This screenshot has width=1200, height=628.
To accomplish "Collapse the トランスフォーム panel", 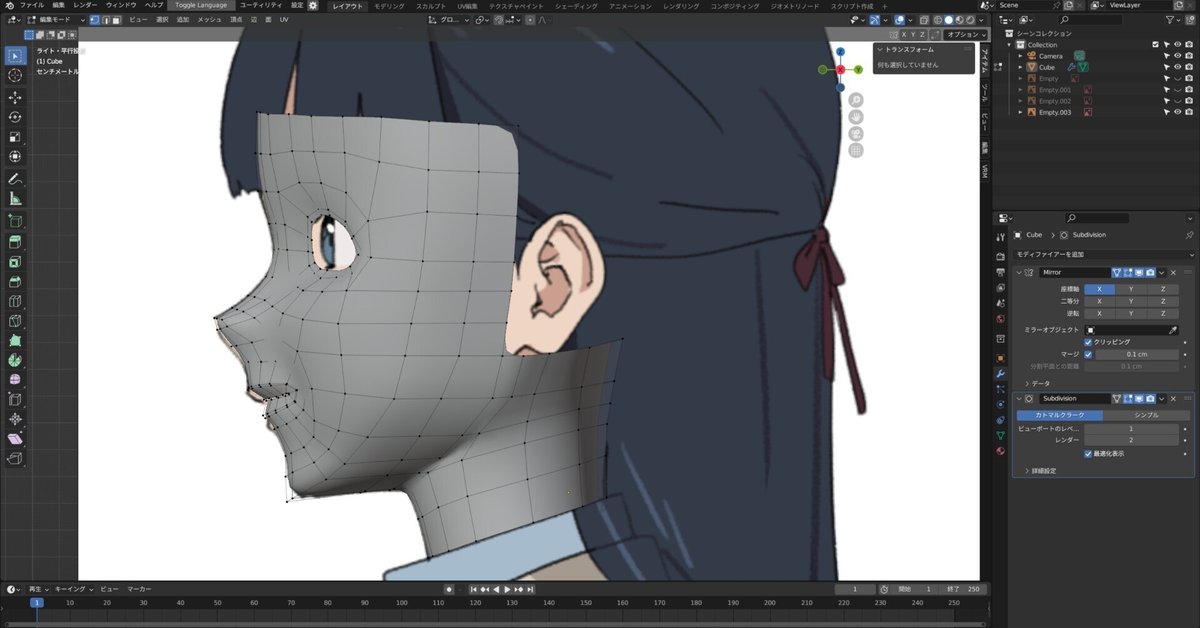I will (x=880, y=49).
